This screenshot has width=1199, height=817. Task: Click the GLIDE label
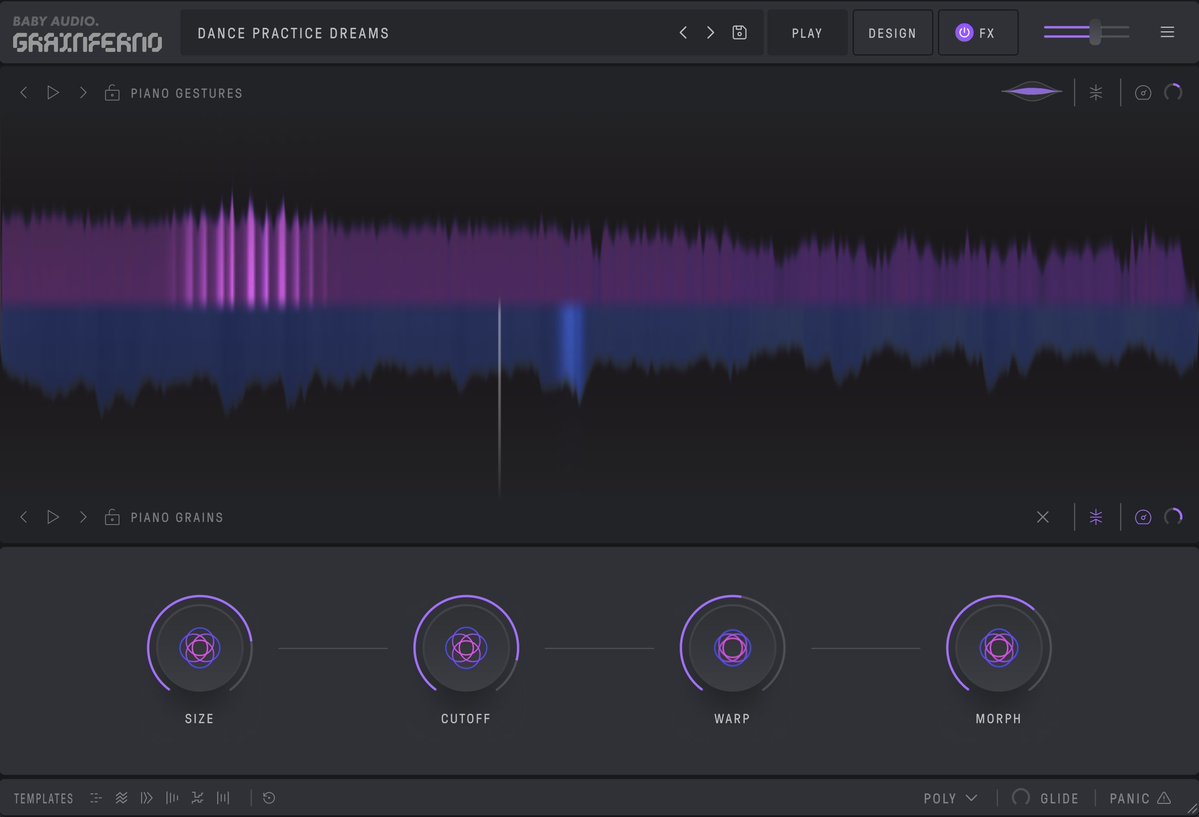[1059, 799]
